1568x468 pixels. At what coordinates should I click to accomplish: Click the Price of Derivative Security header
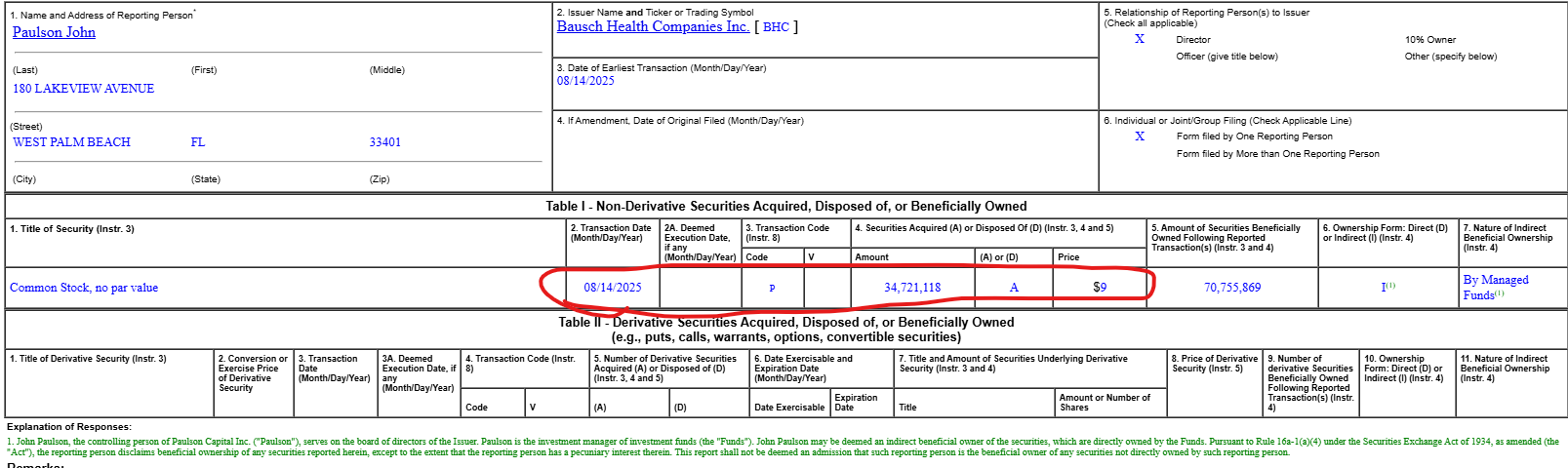[1215, 364]
